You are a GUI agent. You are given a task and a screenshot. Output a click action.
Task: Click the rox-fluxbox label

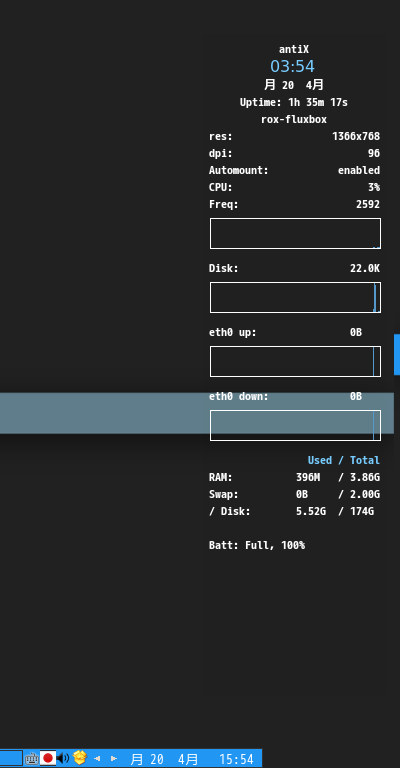(x=294, y=120)
